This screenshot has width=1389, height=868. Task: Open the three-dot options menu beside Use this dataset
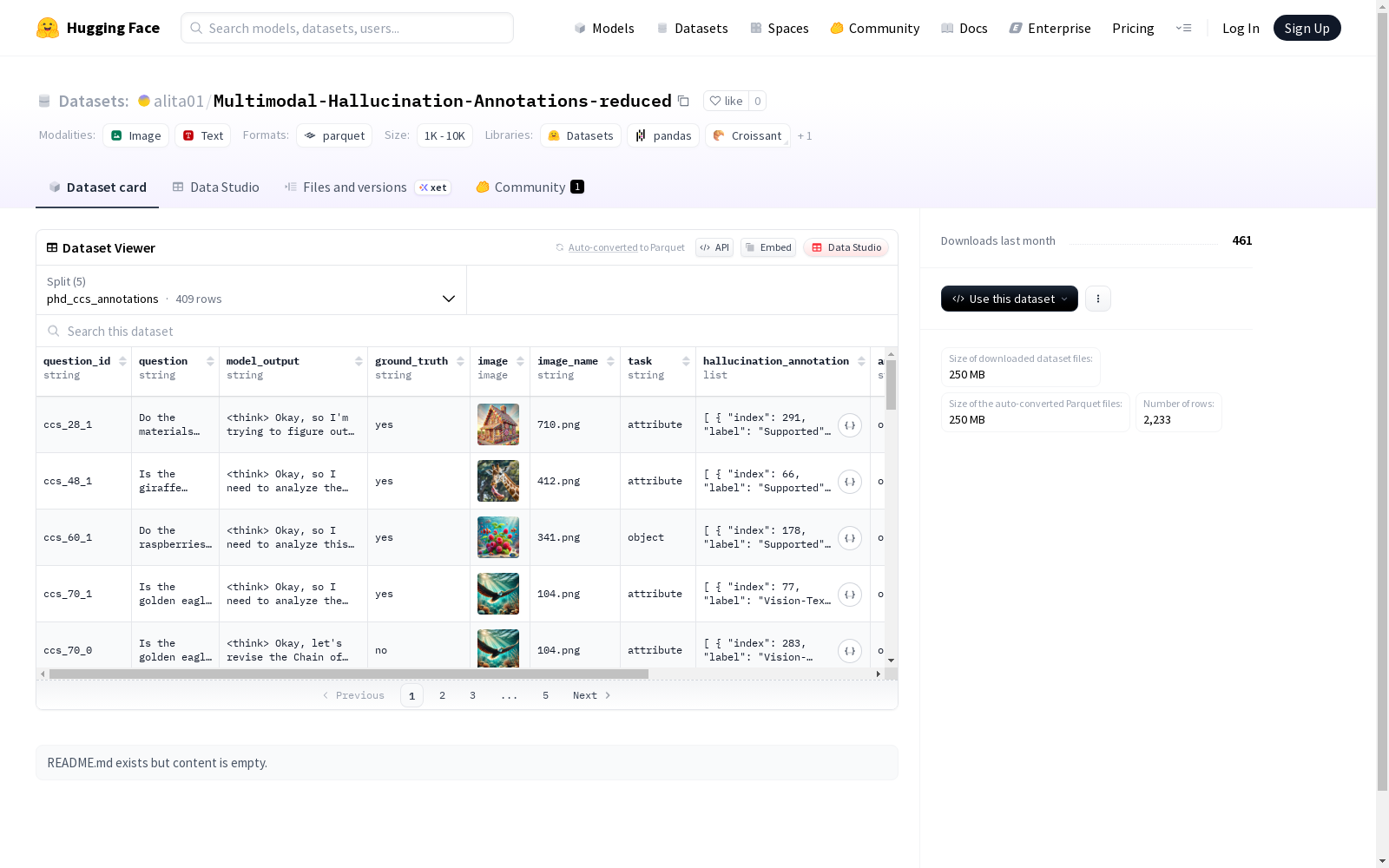[1098, 299]
